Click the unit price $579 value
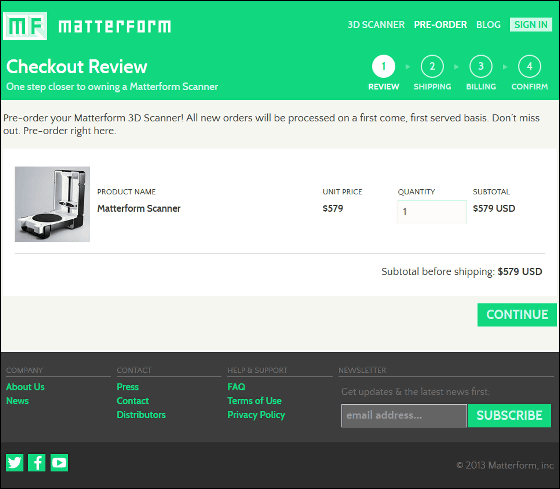 pos(333,209)
